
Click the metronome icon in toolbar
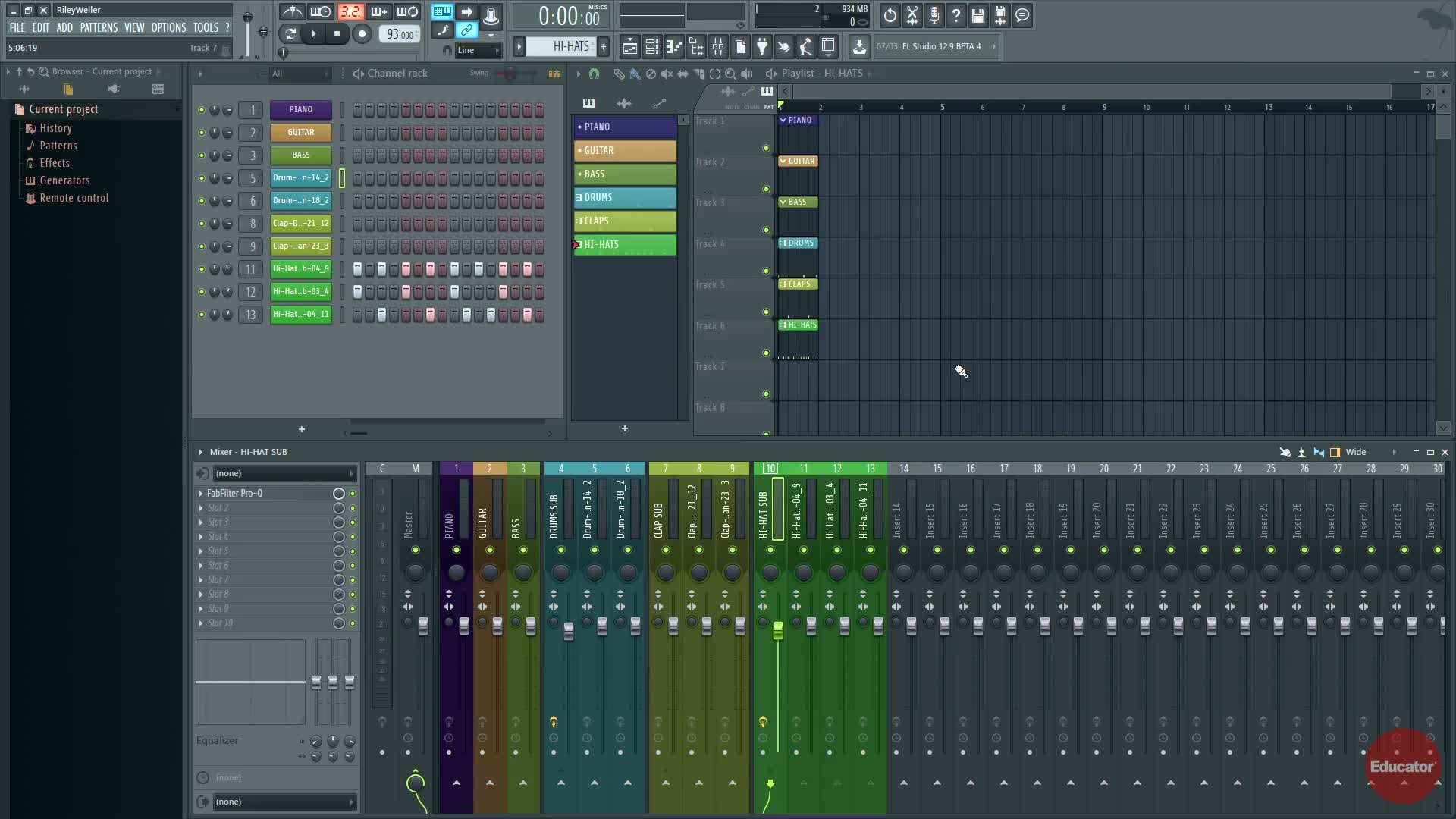pyautogui.click(x=293, y=12)
